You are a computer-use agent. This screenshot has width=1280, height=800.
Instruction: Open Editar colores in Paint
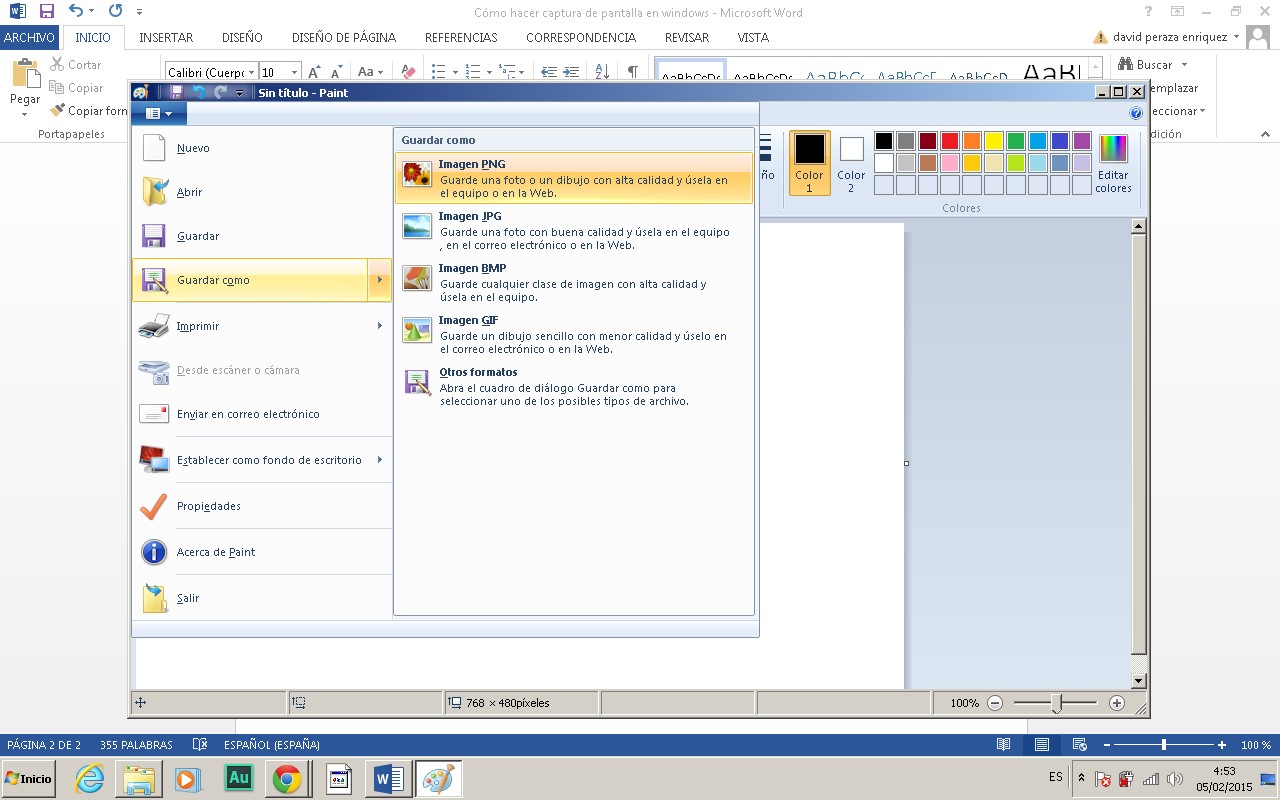(x=1113, y=163)
